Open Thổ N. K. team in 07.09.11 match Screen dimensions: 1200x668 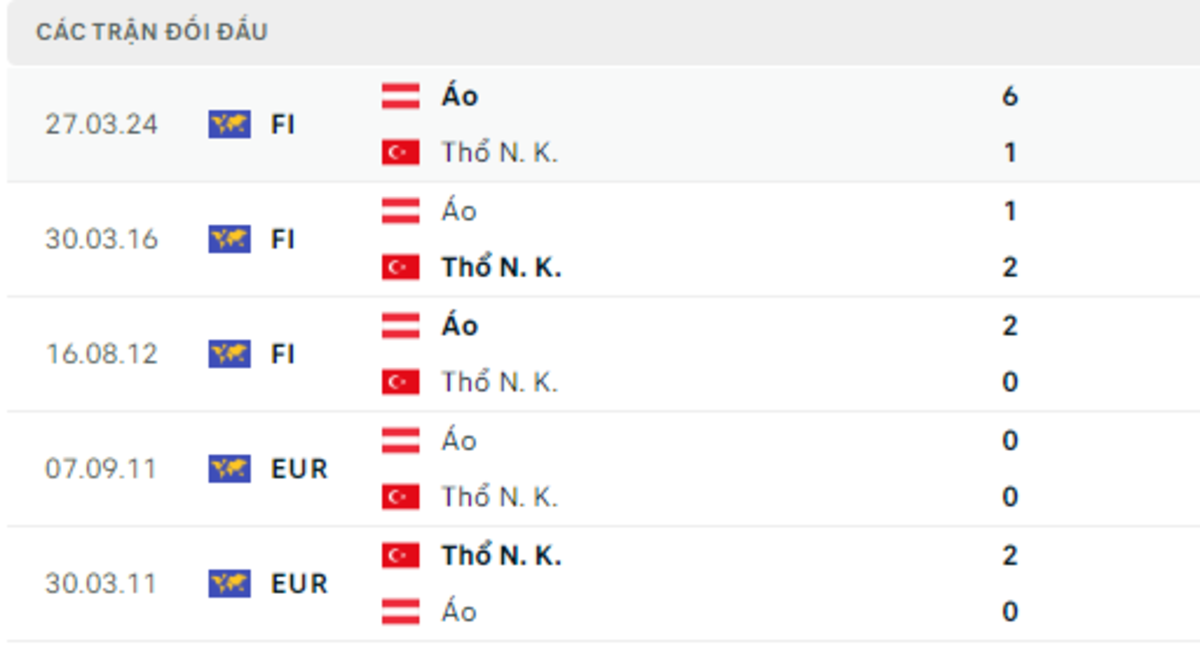pyautogui.click(x=500, y=497)
